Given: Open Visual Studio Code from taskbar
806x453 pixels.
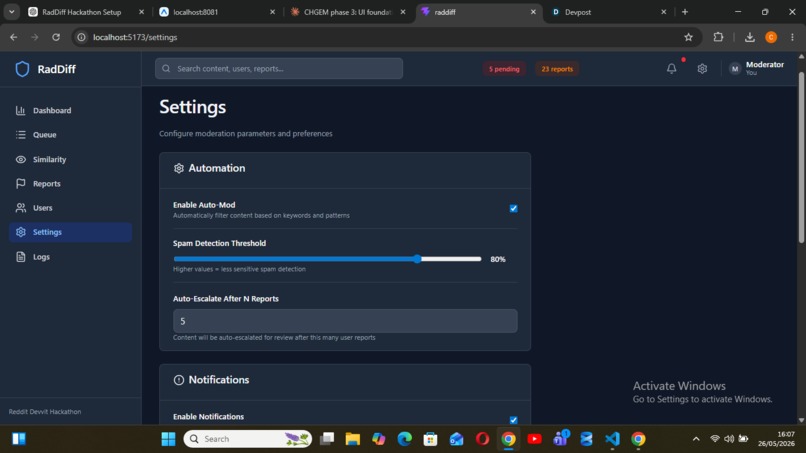Looking at the screenshot, I should pyautogui.click(x=612, y=439).
